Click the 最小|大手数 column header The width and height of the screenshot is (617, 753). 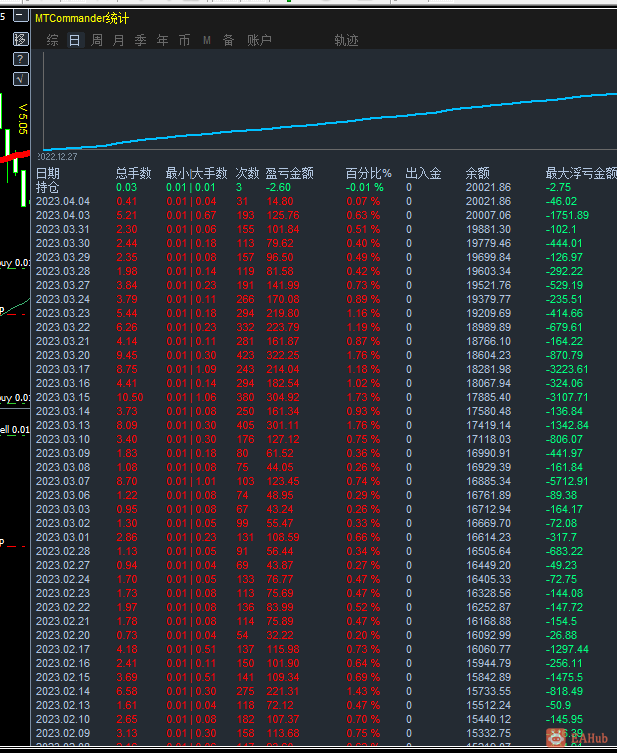(196, 173)
